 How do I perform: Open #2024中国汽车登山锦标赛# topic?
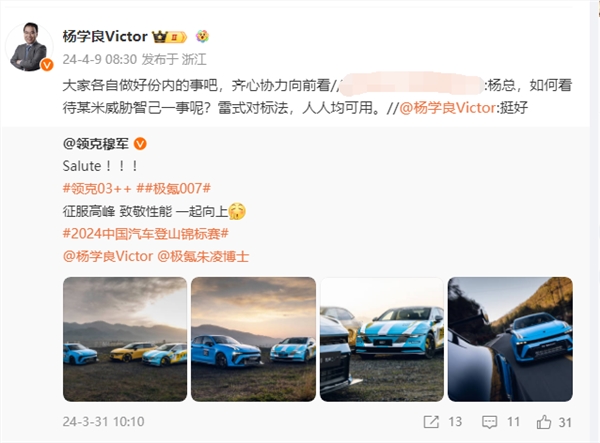tap(146, 233)
